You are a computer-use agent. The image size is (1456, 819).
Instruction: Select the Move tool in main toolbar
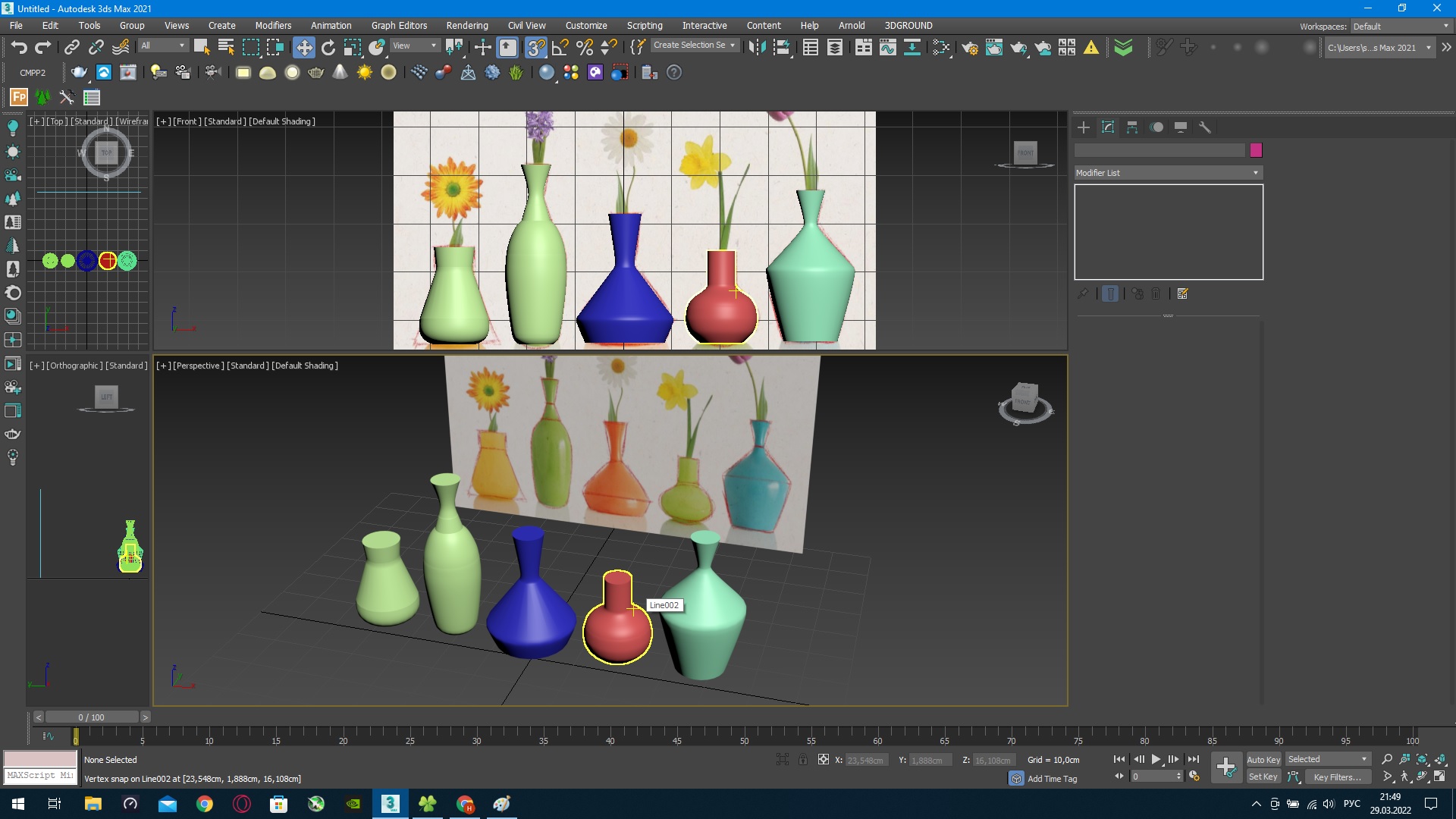(303, 47)
